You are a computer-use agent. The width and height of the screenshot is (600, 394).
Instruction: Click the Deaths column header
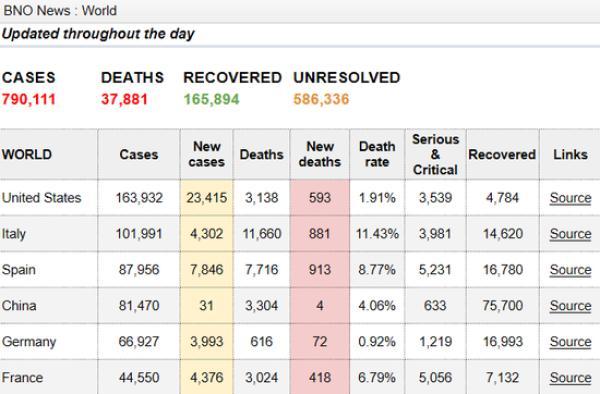[x=262, y=155]
